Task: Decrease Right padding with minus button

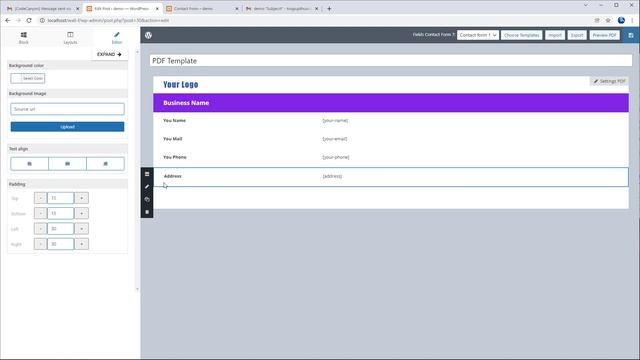Action: point(40,244)
